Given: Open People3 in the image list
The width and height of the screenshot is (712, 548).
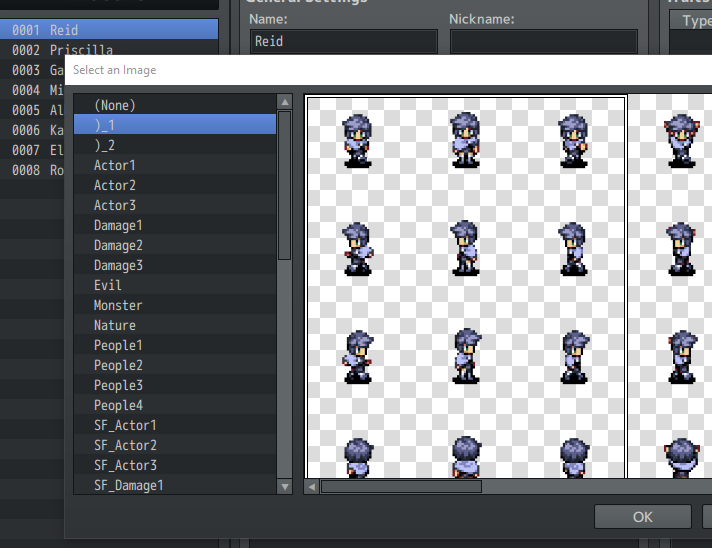Looking at the screenshot, I should coord(175,385).
